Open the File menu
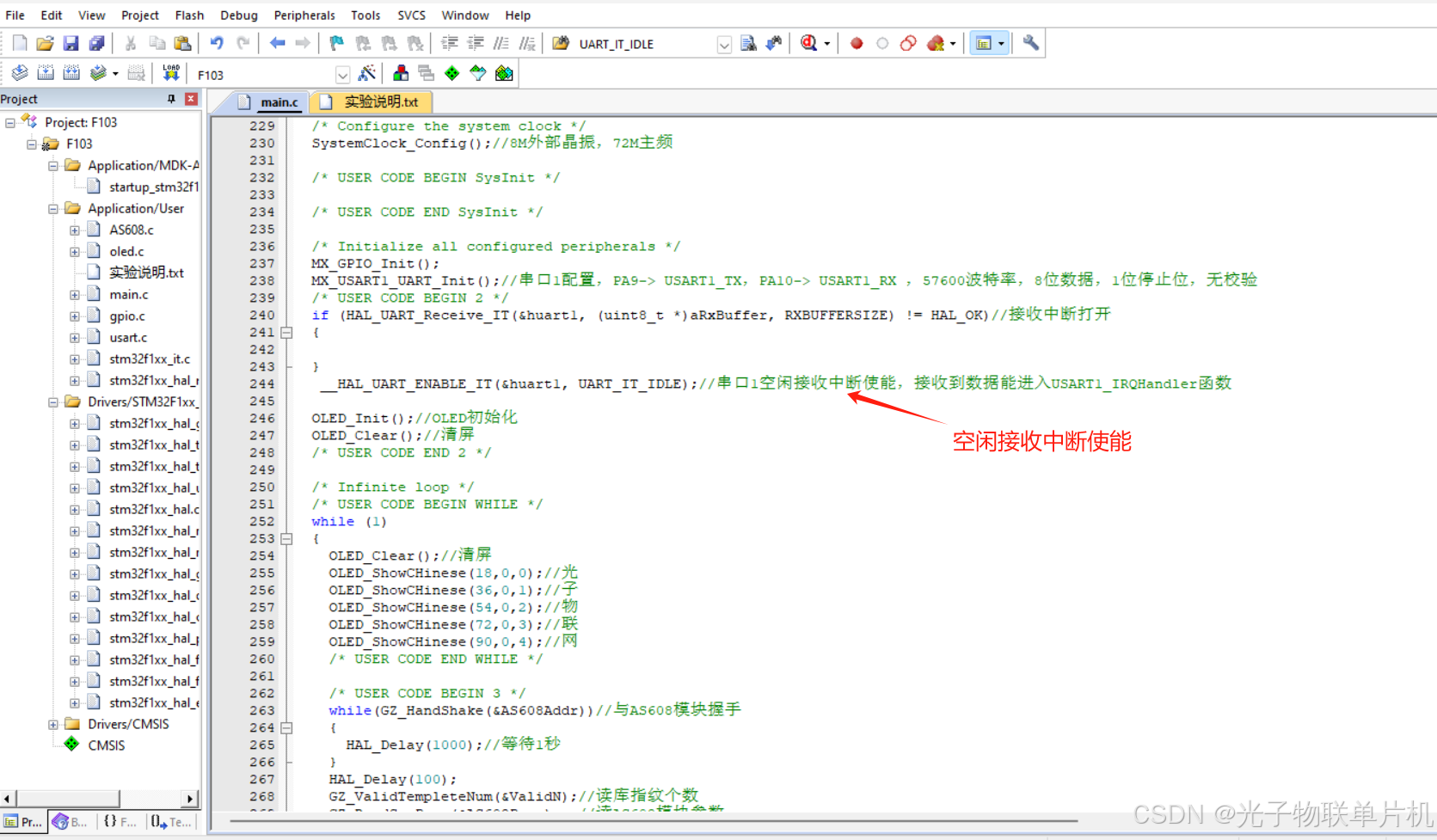The width and height of the screenshot is (1437, 840). tap(15, 15)
